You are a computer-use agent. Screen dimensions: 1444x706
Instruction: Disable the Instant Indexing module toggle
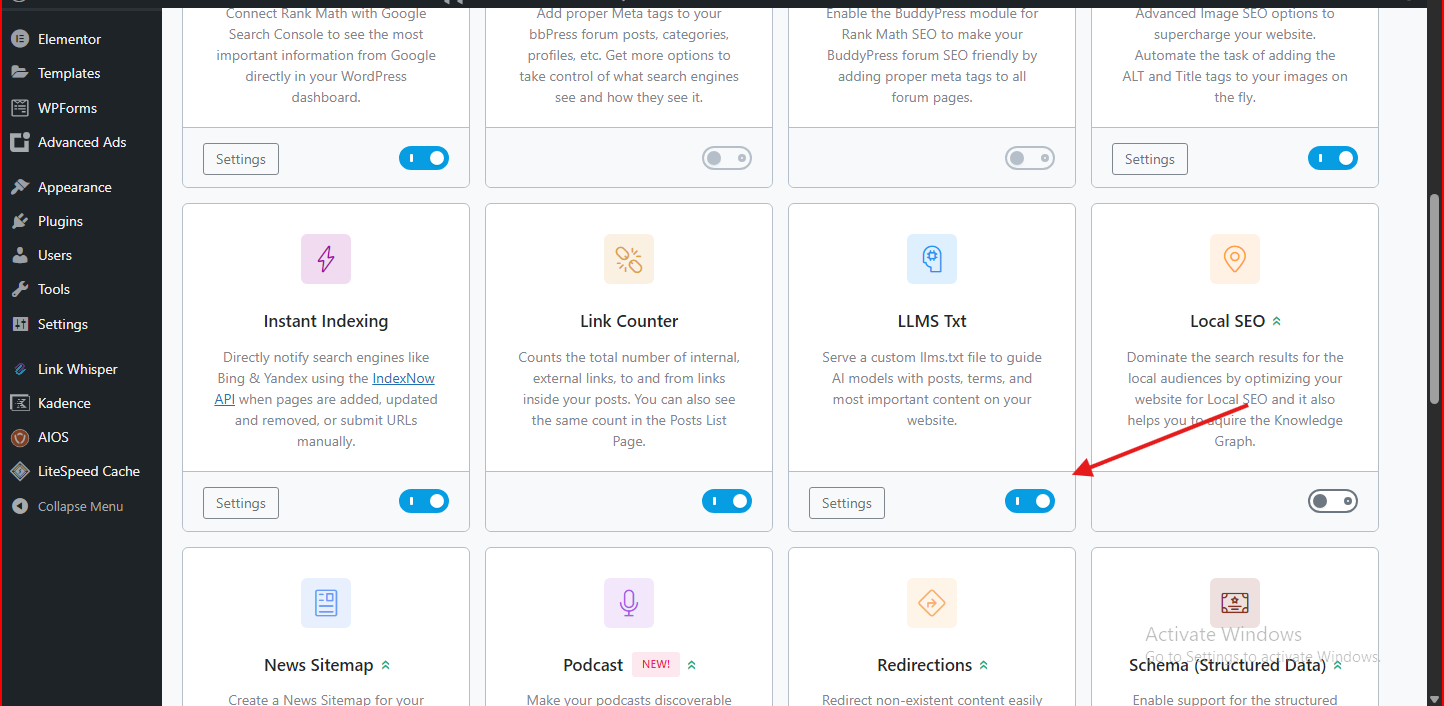[424, 501]
